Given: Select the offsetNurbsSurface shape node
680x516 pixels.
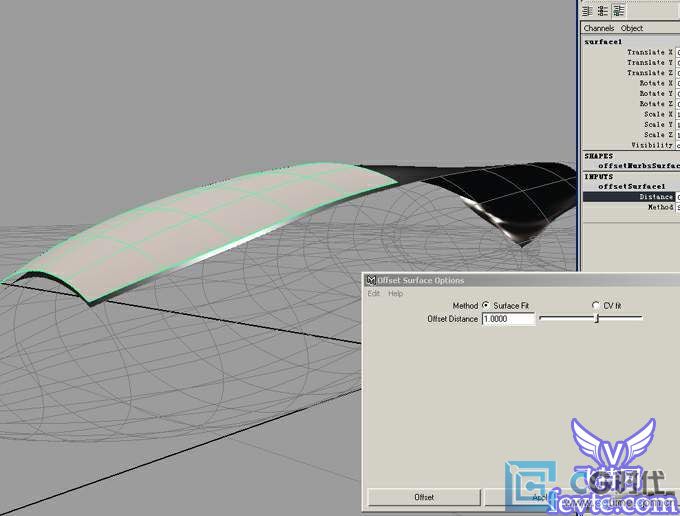Looking at the screenshot, I should [639, 166].
